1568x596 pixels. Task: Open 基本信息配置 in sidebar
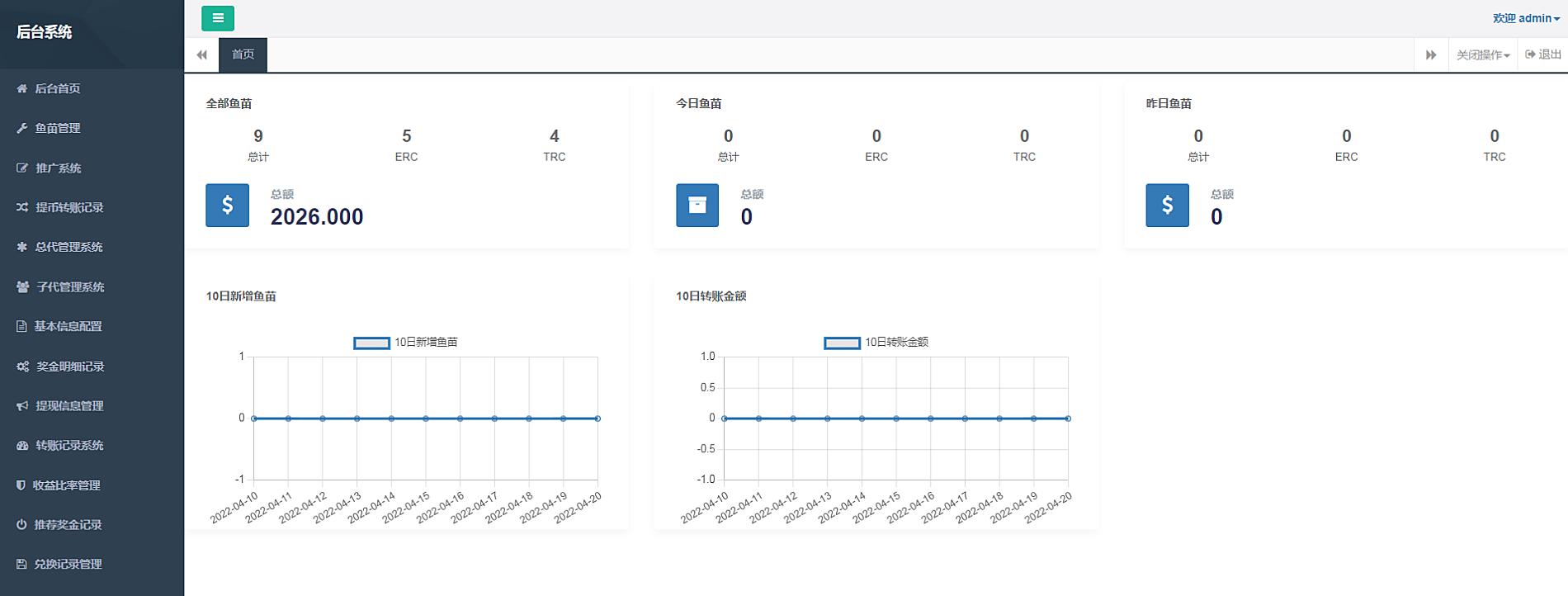68,326
